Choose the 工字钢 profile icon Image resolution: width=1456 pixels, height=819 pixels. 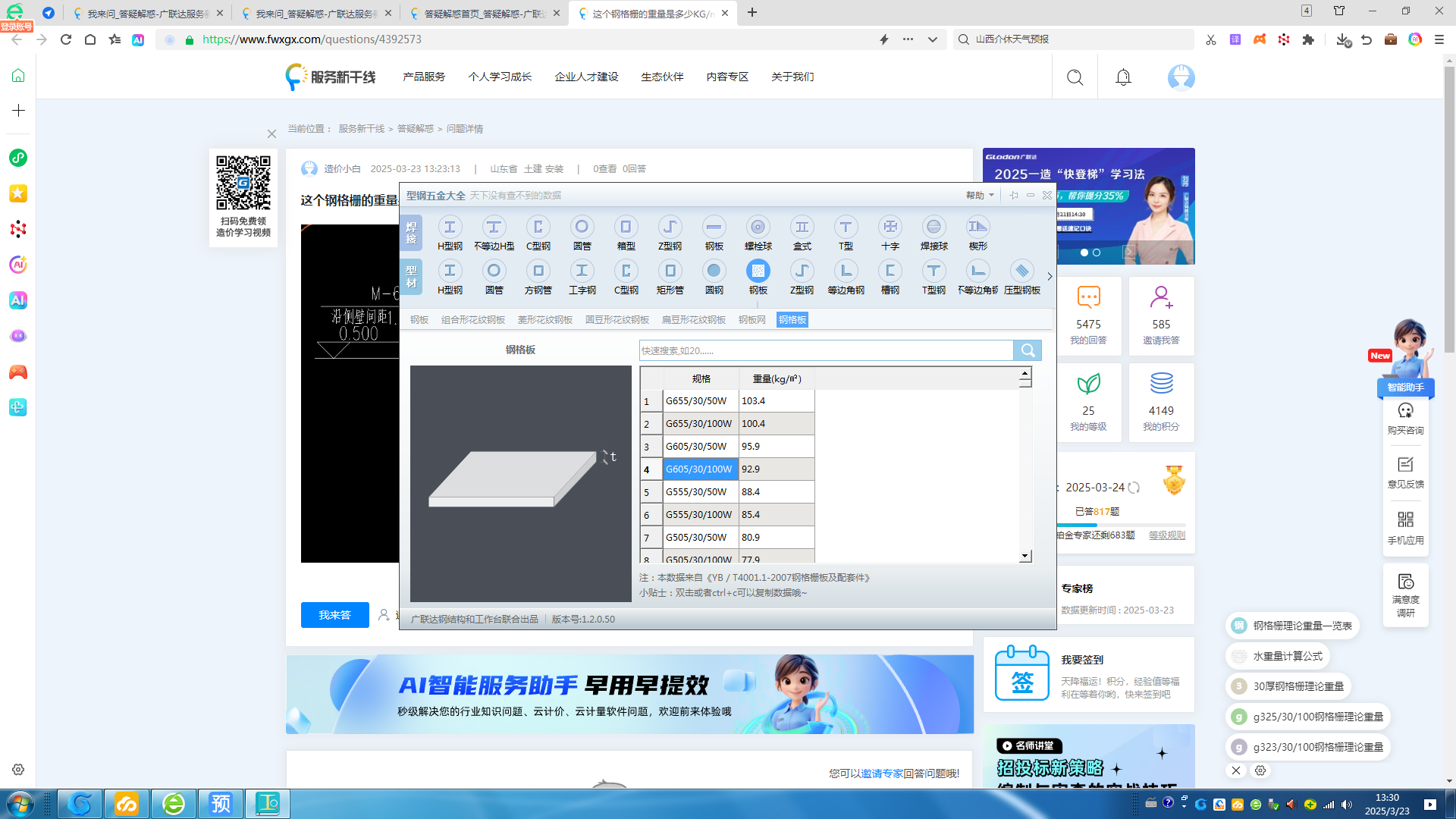582,278
